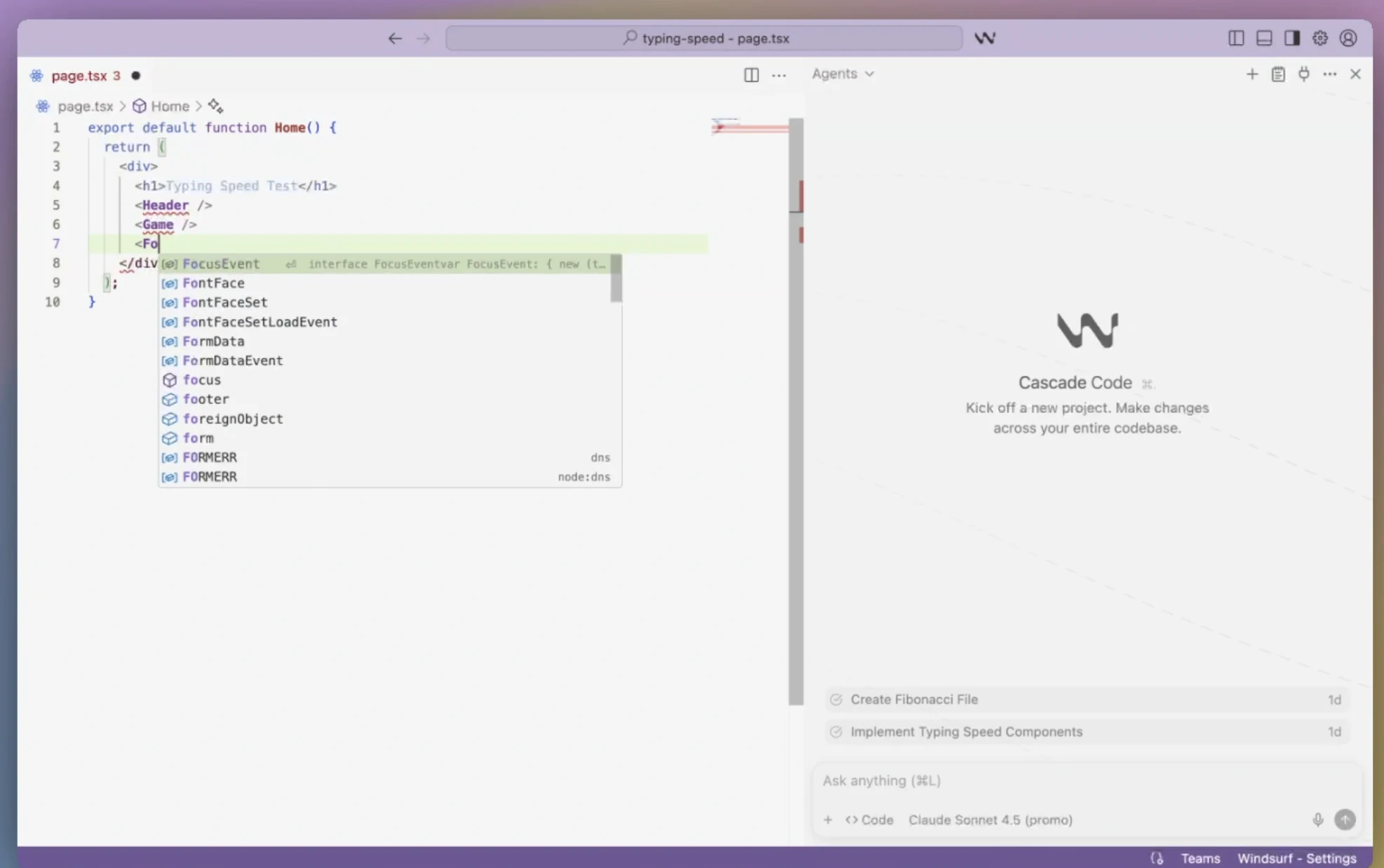1384x868 pixels.
Task: Click the Header component on line 5
Action: 166,205
